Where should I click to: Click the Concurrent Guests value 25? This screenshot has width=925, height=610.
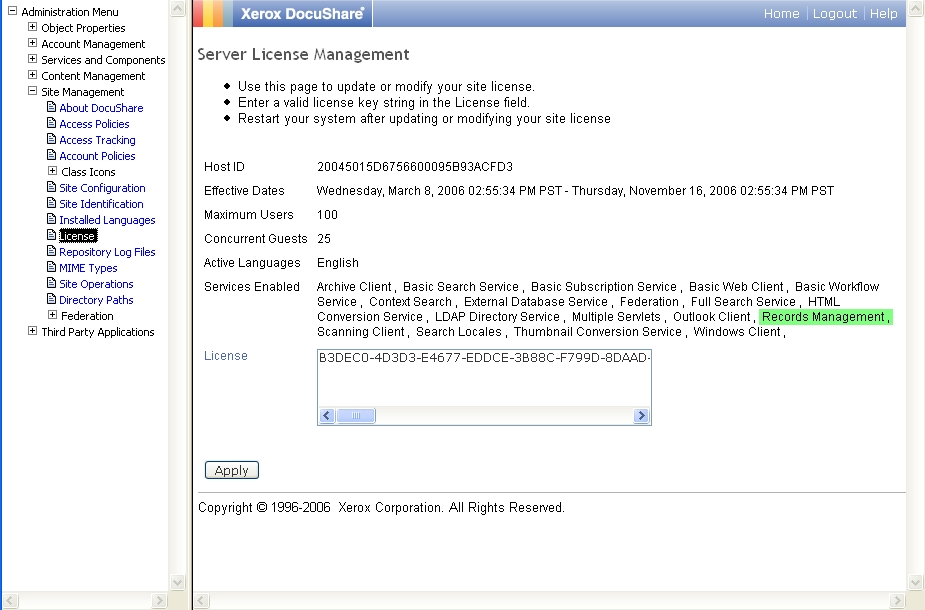pyautogui.click(x=324, y=239)
